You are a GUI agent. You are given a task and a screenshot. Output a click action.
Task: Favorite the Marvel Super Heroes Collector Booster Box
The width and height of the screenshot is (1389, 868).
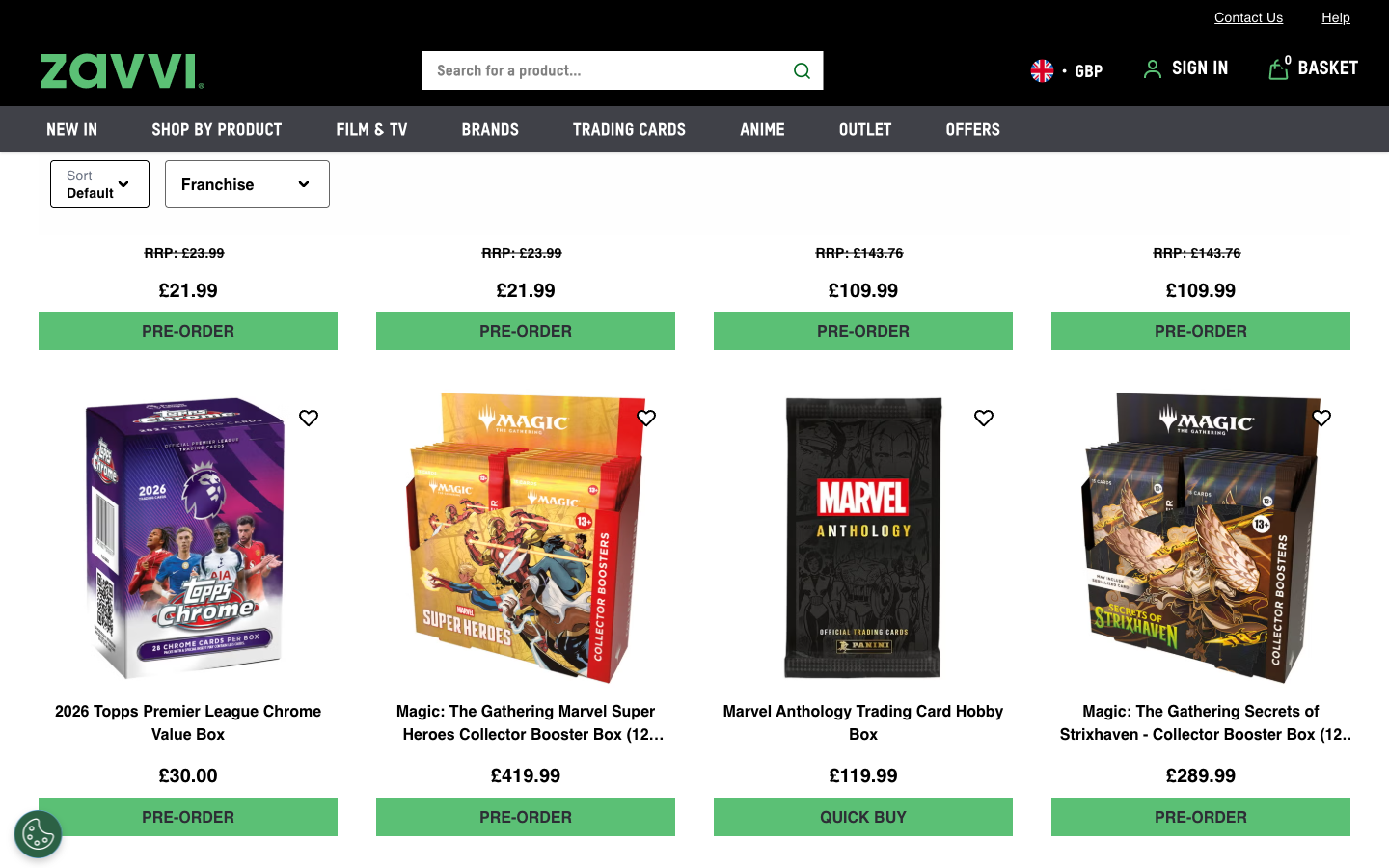646,418
